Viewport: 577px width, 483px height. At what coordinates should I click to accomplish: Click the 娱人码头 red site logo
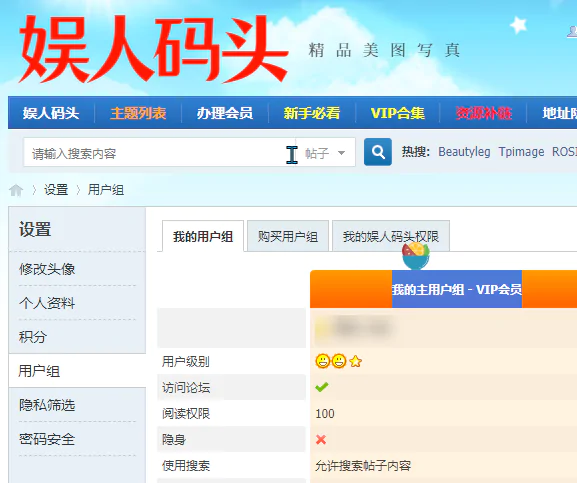[153, 48]
